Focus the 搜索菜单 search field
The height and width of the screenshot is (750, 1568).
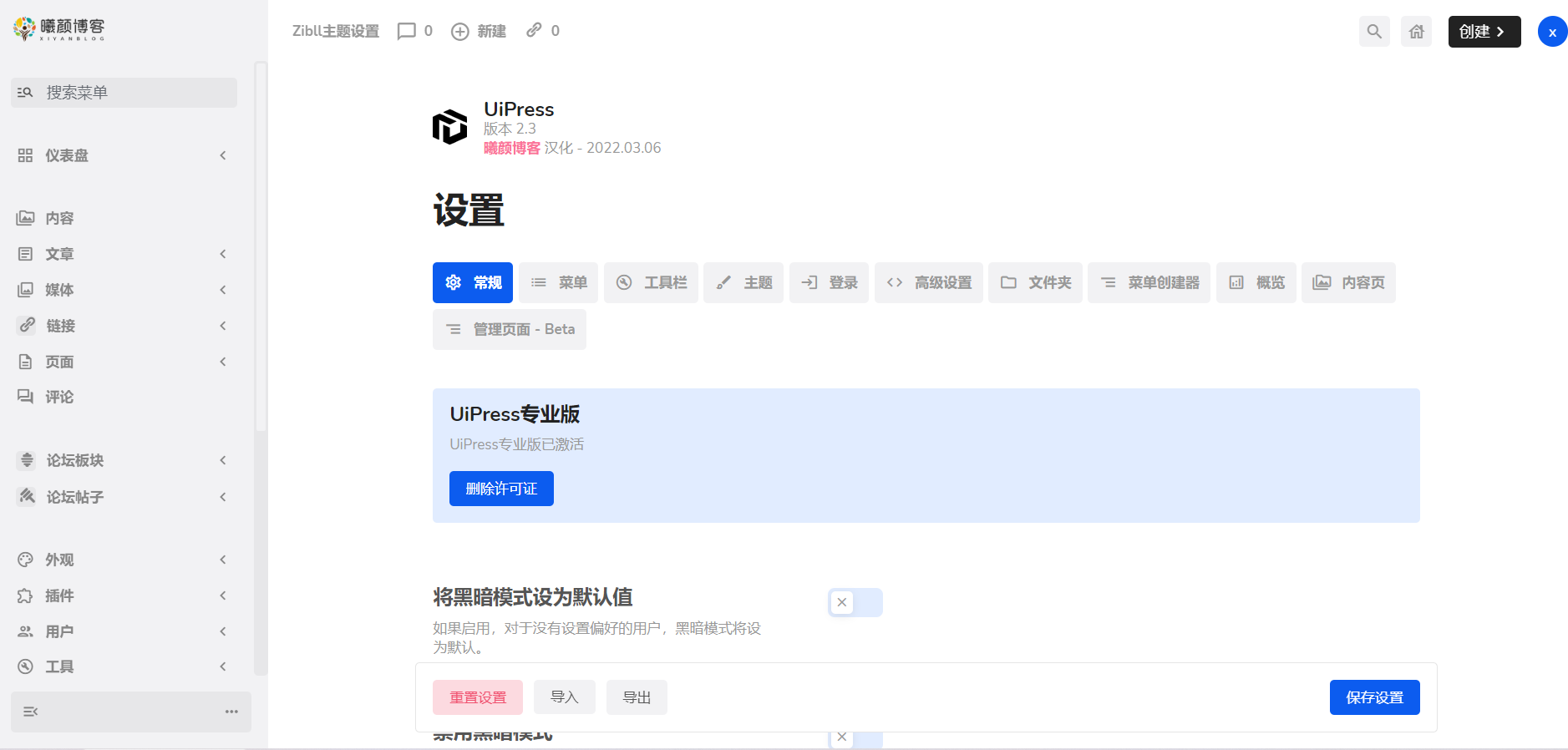click(124, 93)
